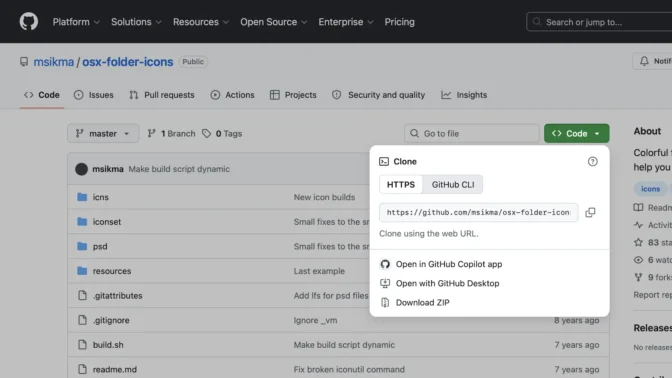672x378 pixels.
Task: Expand the Open Source menu
Action: click(x=273, y=22)
